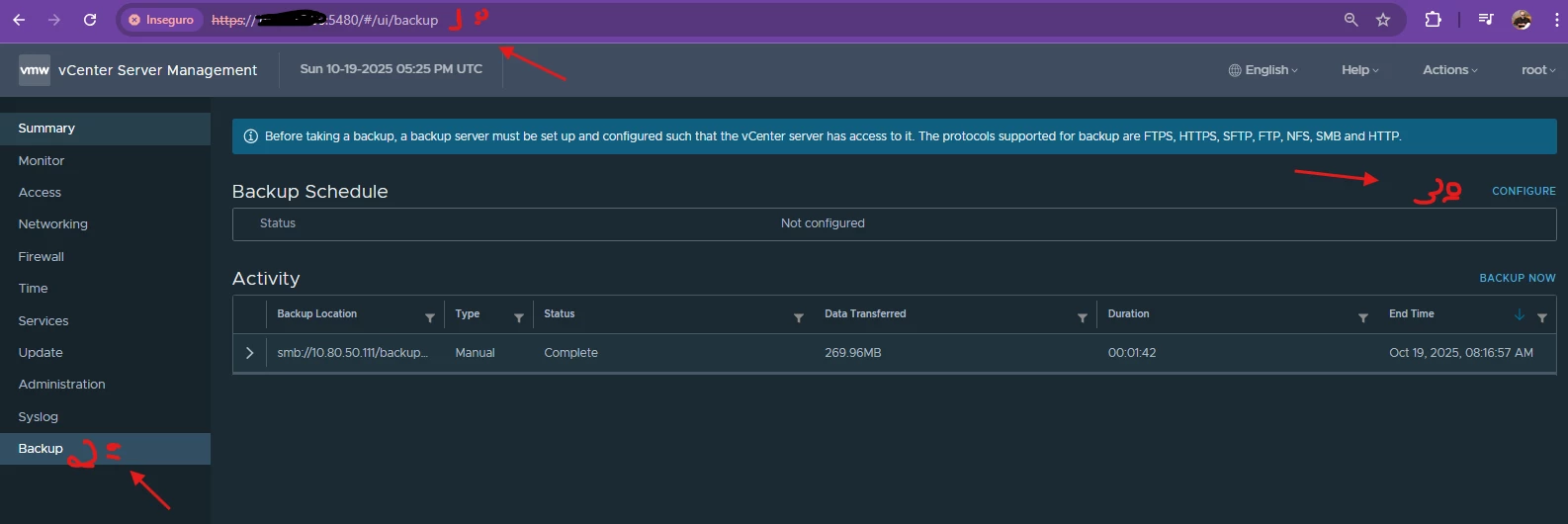Viewport: 1568px width, 524px height.
Task: Open the Help dropdown menu
Action: tap(1359, 70)
